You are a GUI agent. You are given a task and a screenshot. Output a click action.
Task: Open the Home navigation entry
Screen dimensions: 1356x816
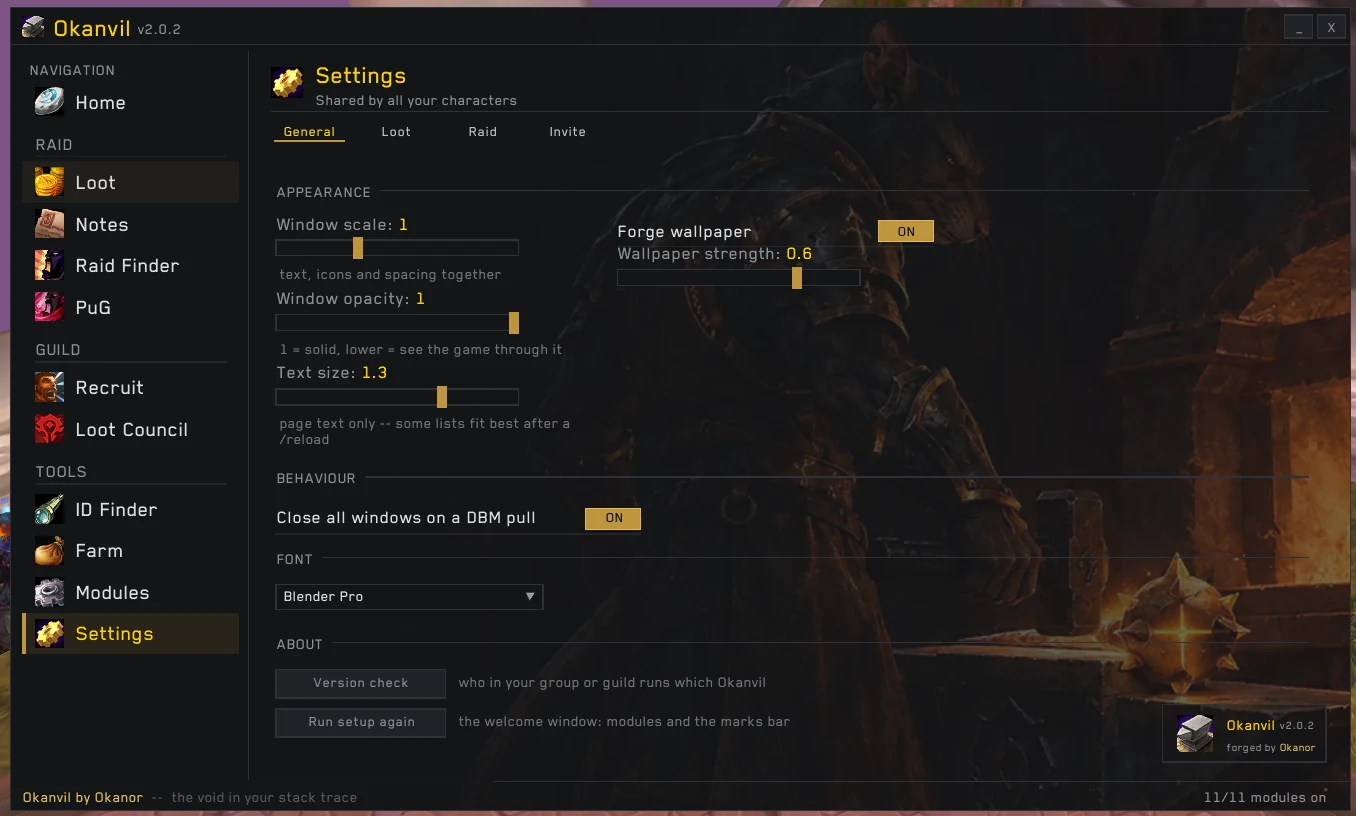click(x=130, y=102)
